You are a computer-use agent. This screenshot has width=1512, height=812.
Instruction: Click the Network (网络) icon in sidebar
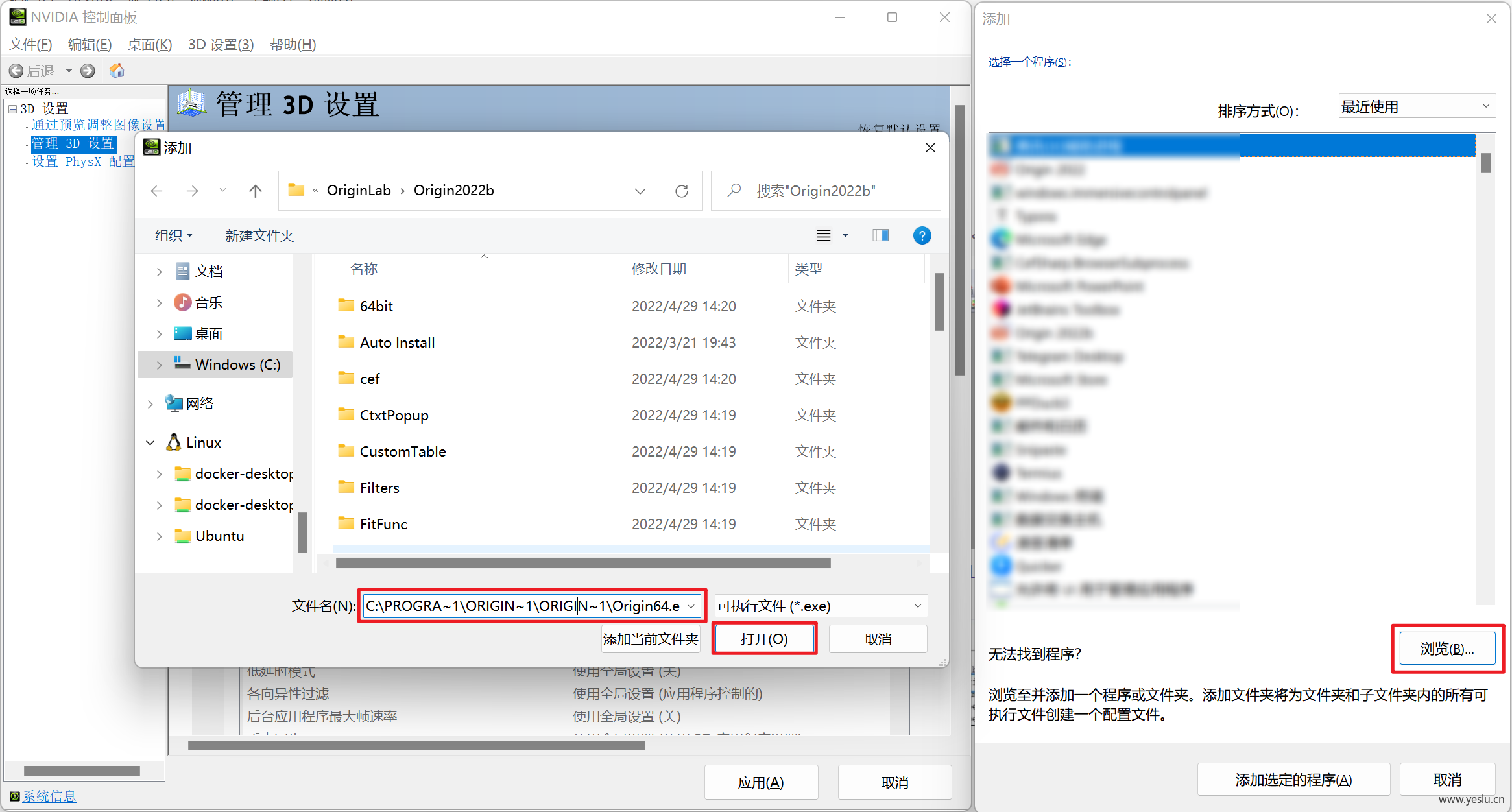[x=174, y=403]
